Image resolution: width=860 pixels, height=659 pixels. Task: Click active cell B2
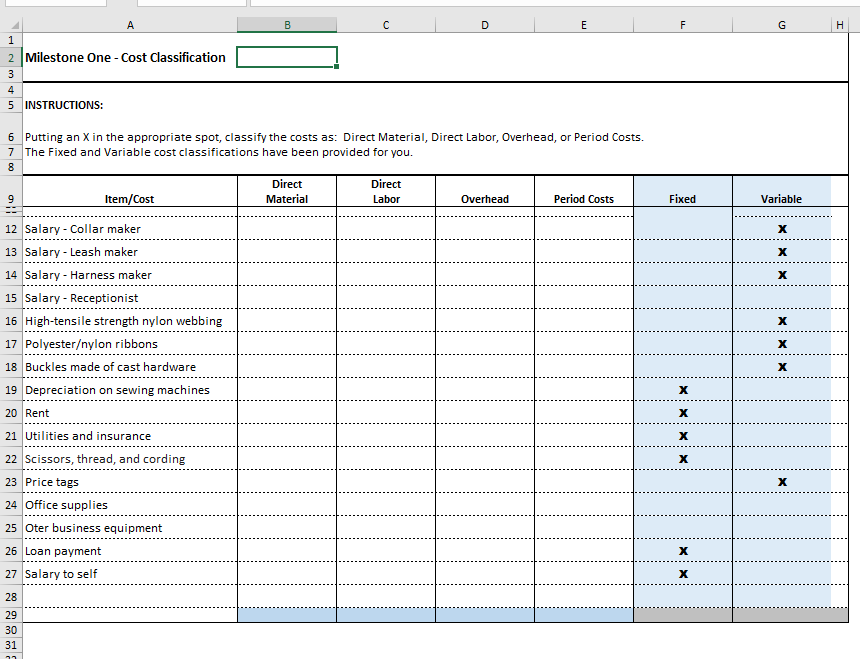(287, 57)
